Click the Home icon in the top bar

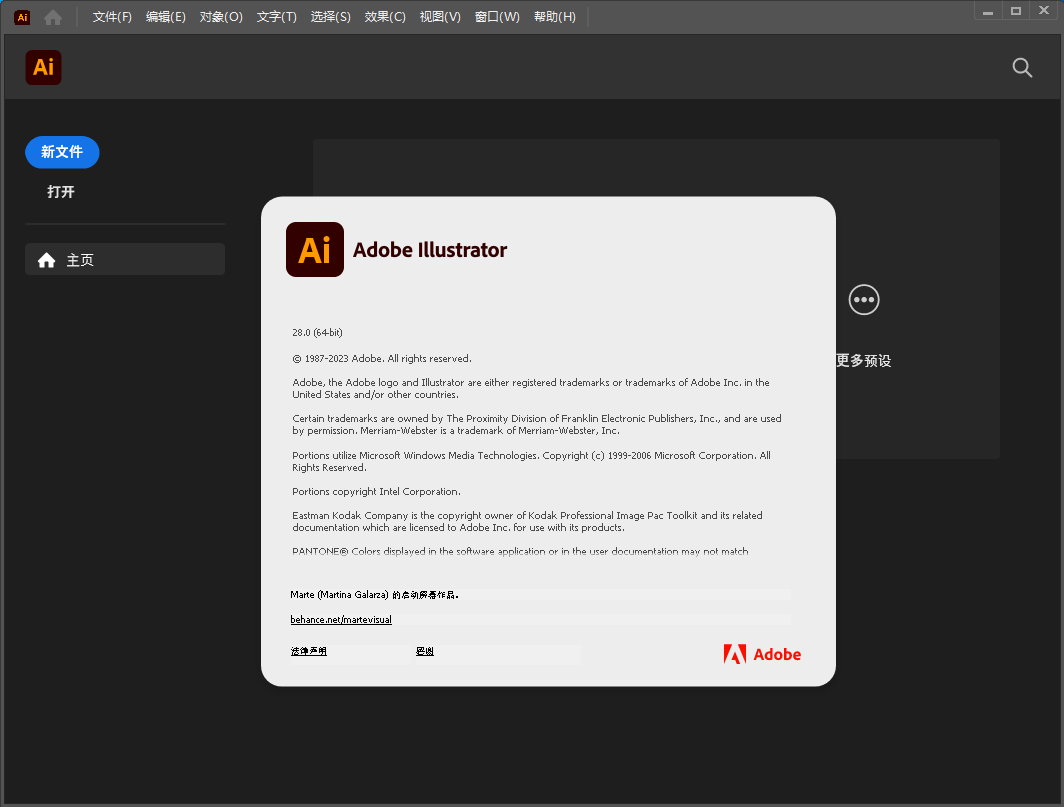tap(53, 17)
